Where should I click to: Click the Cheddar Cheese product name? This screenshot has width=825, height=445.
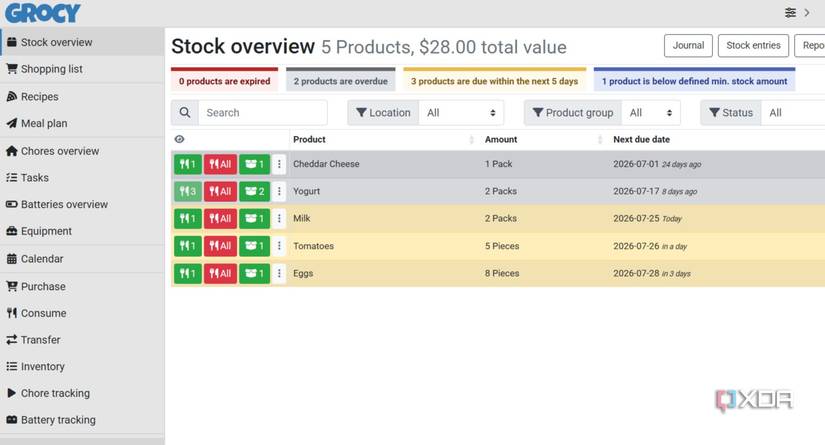coord(326,164)
